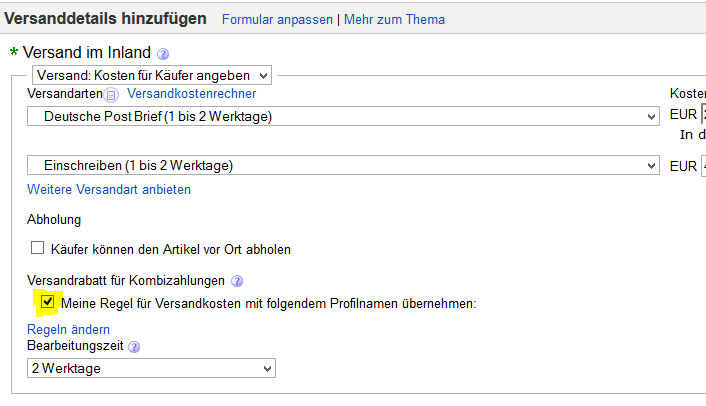Click cost field next to Deutsche Post Brief
Viewport: 706px width, 406px height.
pos(703,114)
